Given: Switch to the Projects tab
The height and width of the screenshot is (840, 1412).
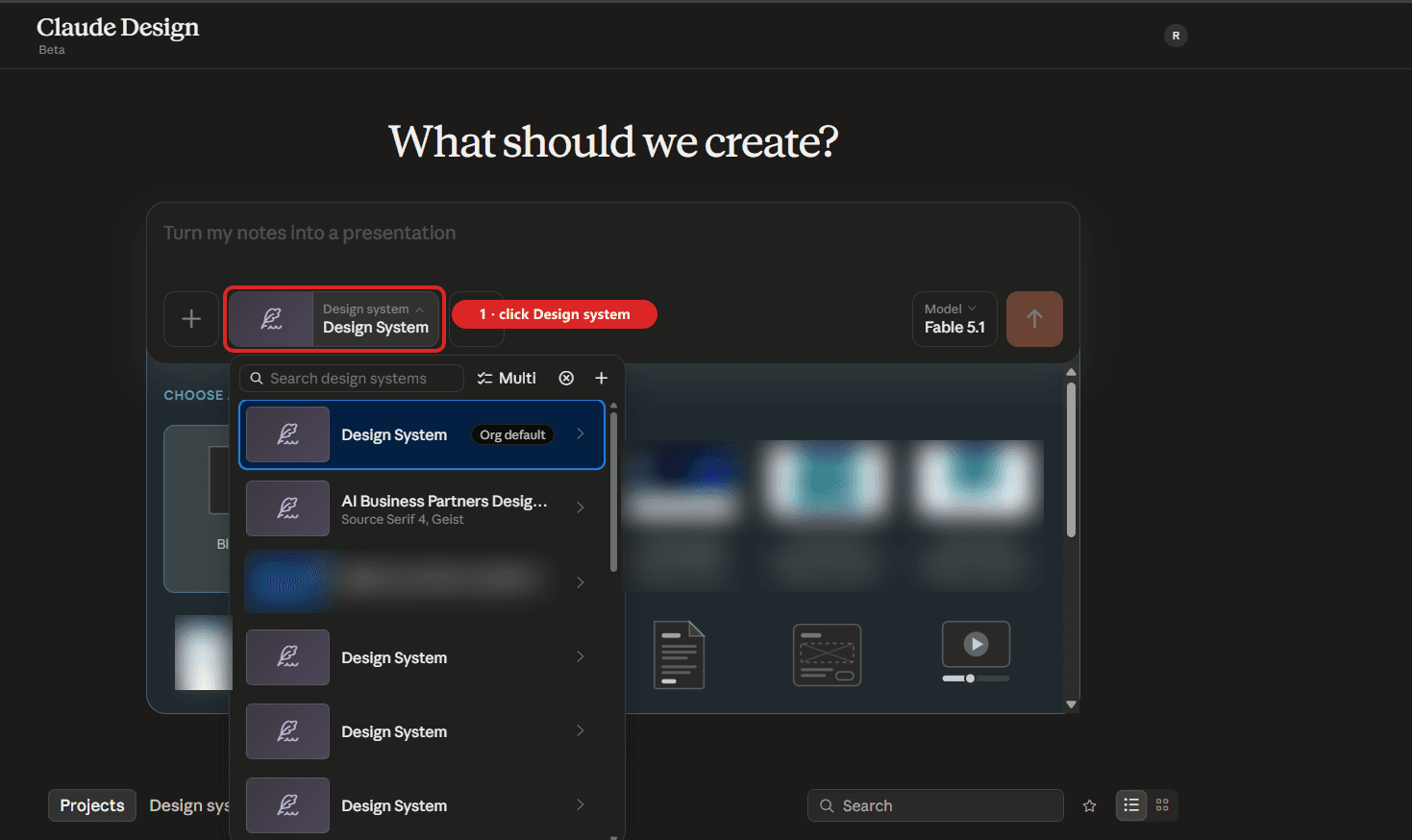Looking at the screenshot, I should click(92, 805).
